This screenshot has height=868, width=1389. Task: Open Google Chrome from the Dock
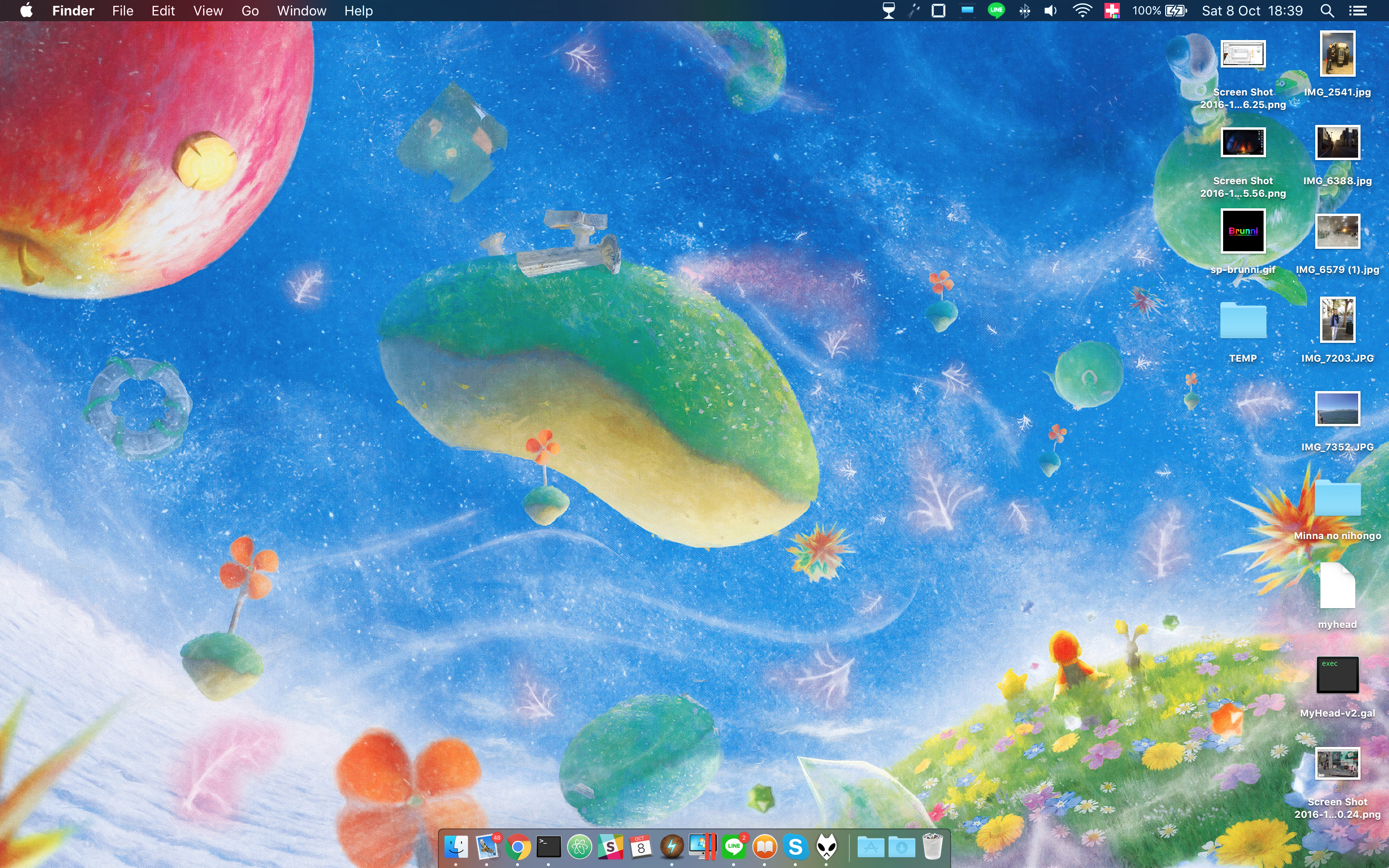[517, 847]
